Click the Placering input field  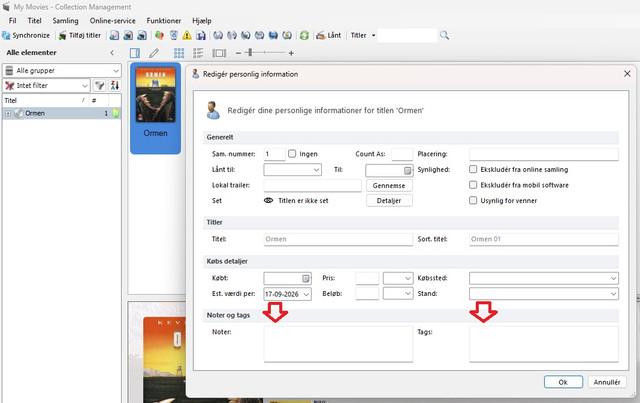[x=544, y=154]
